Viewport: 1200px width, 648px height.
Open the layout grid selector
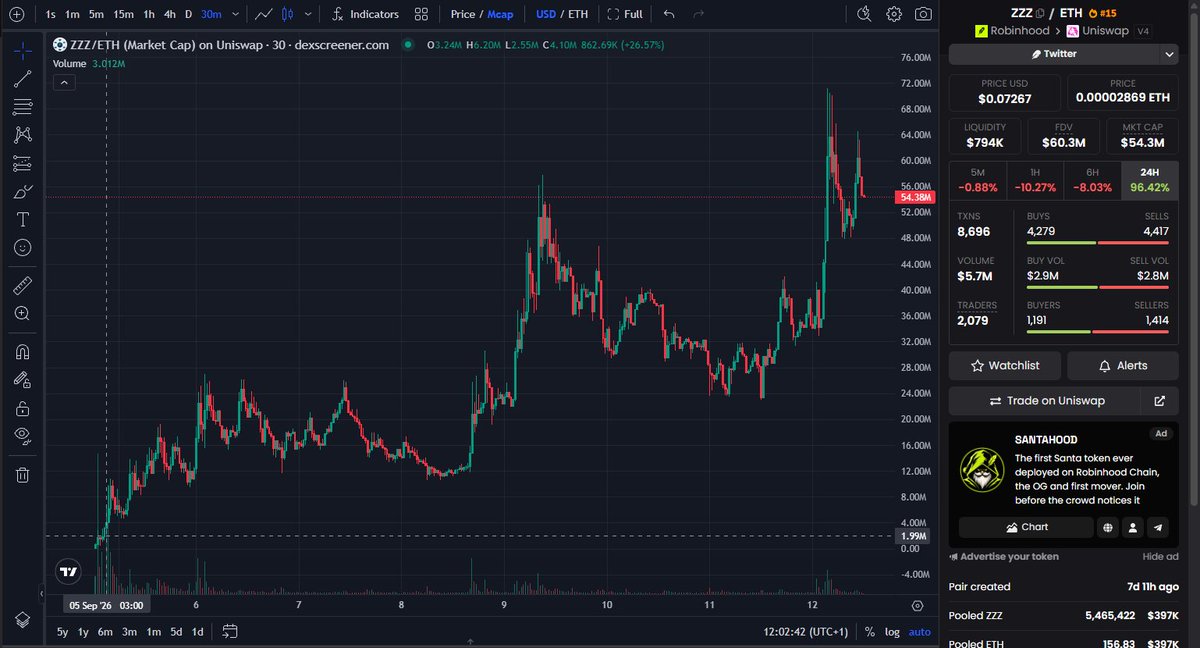click(x=421, y=14)
